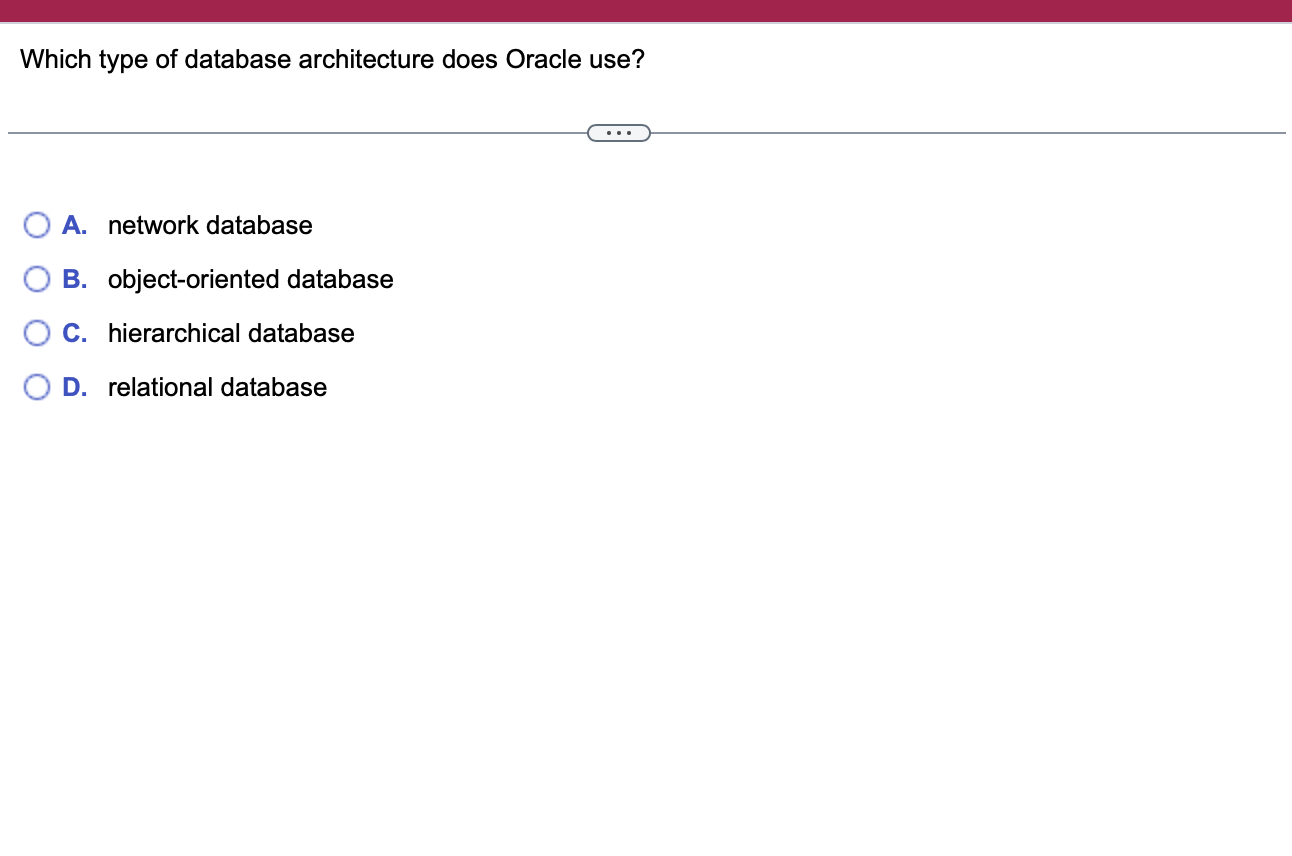Choose the answer 'object-oriented database'
This screenshot has width=1292, height=856.
pyautogui.click(x=250, y=279)
